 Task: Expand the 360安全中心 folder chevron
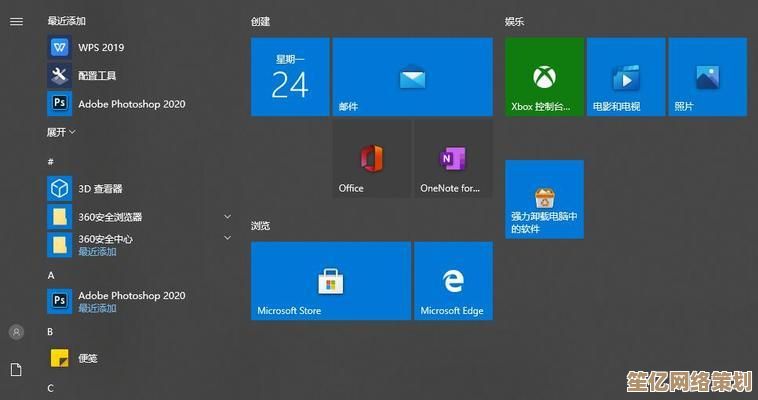pos(227,239)
